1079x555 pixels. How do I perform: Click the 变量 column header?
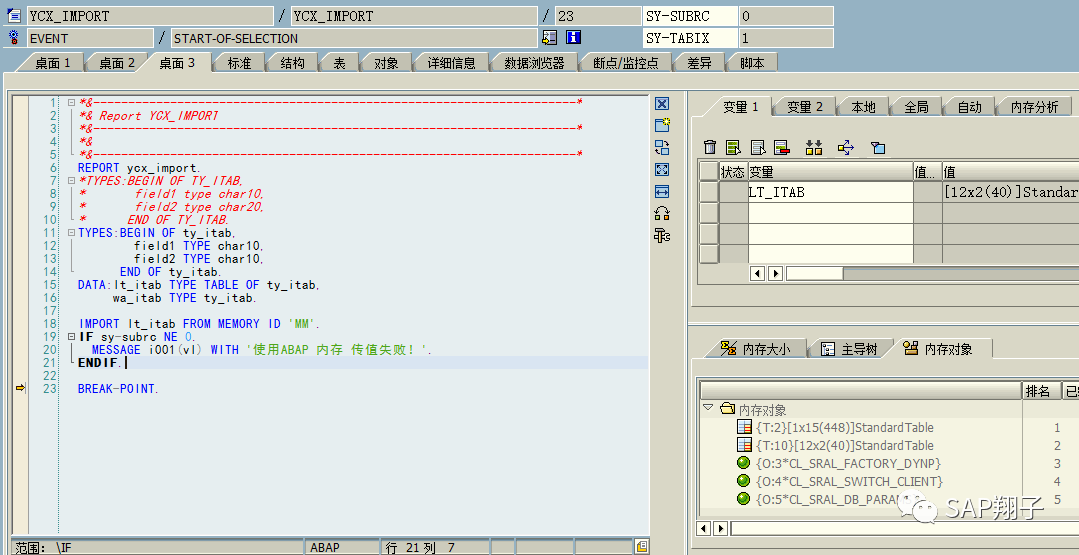coord(831,171)
